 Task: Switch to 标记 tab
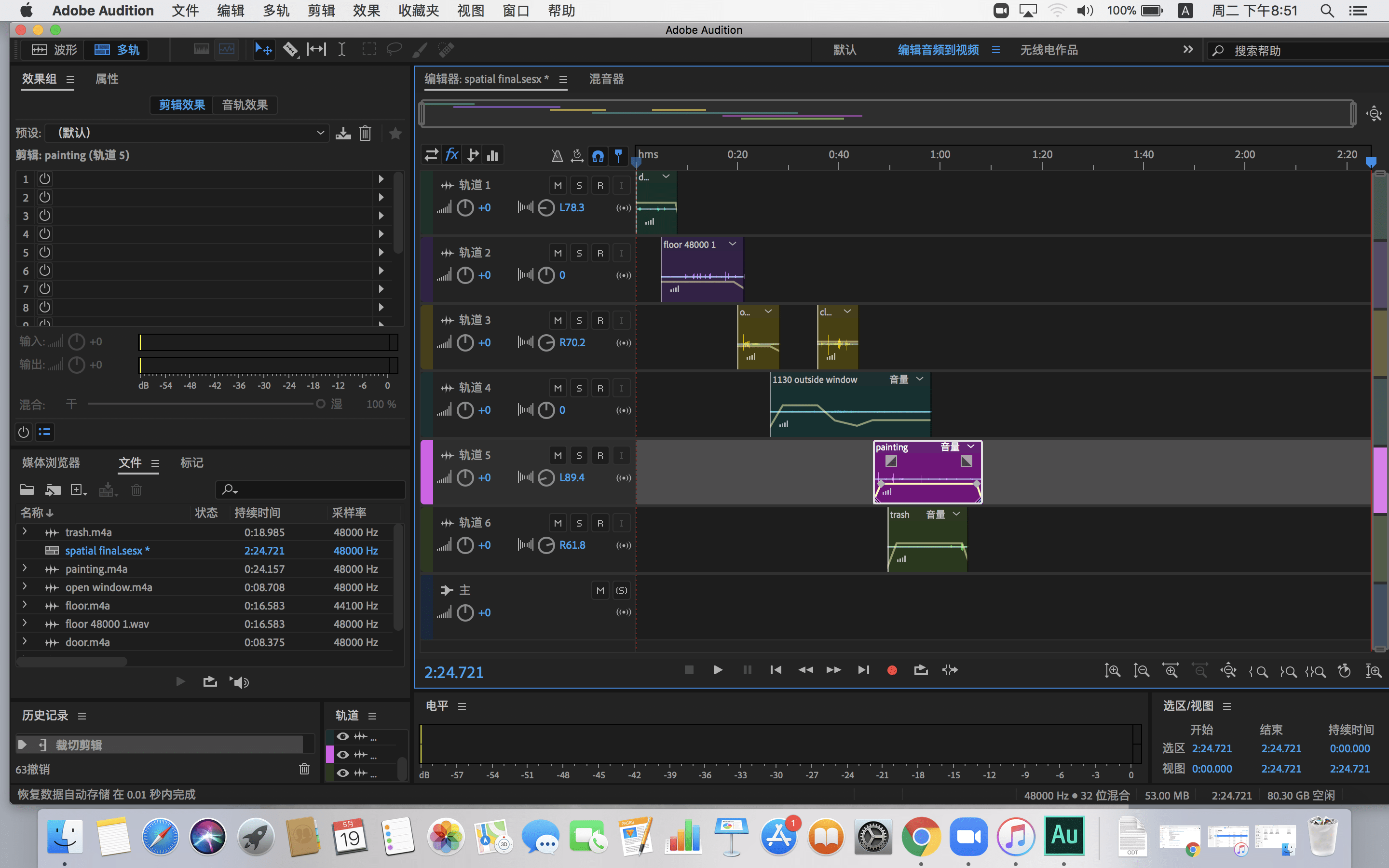click(x=191, y=463)
